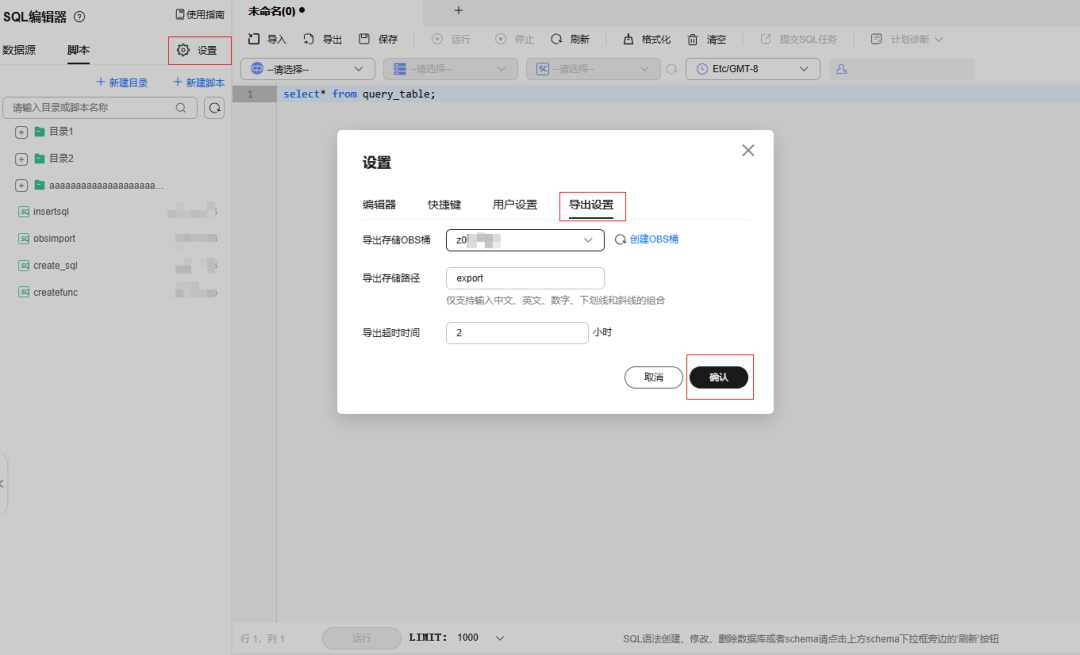Open the 使用指南 usage guide

pos(200,14)
